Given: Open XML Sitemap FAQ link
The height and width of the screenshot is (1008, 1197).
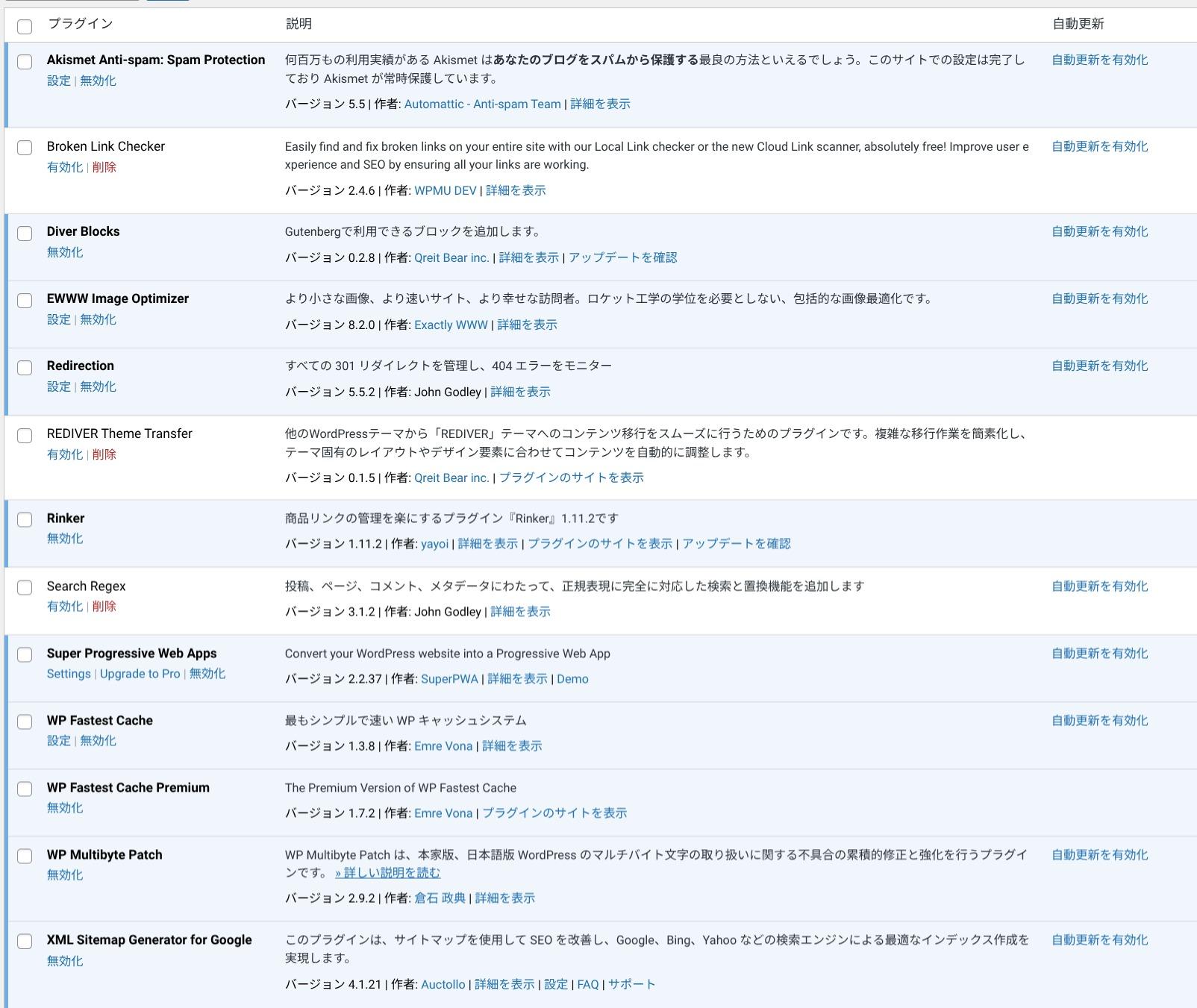Looking at the screenshot, I should coord(588,985).
